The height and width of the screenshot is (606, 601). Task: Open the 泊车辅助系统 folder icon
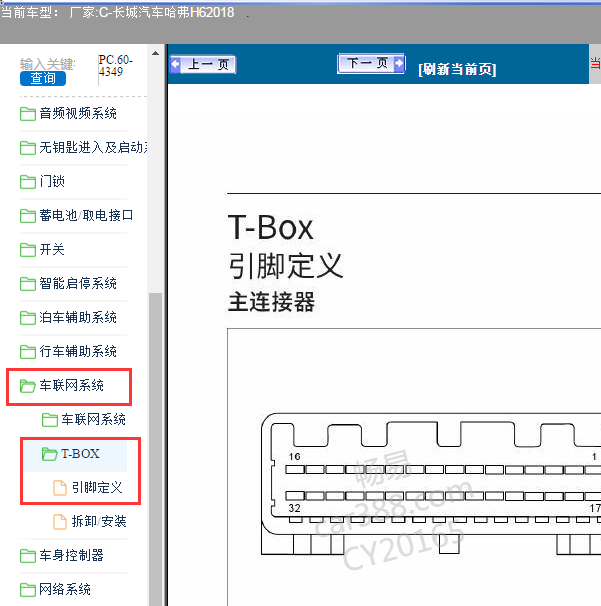(28, 318)
